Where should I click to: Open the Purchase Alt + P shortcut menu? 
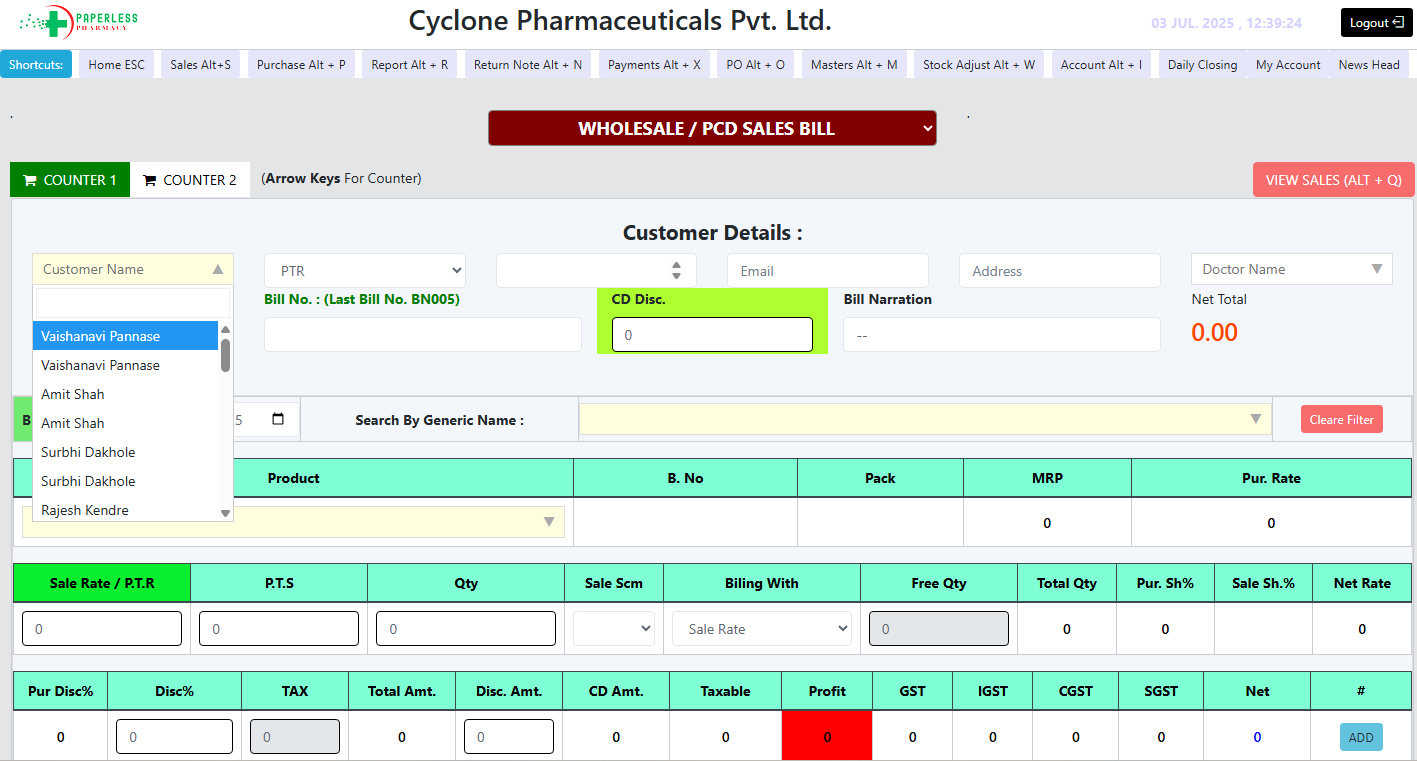tap(301, 65)
